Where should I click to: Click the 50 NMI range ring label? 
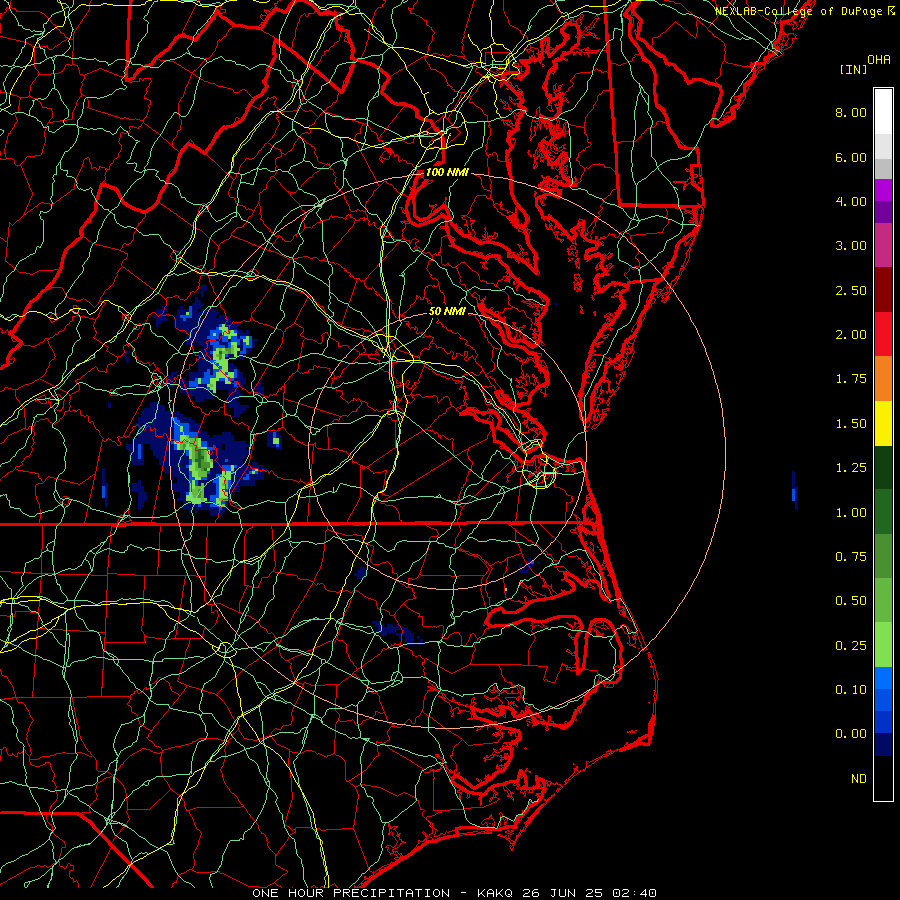pyautogui.click(x=447, y=311)
